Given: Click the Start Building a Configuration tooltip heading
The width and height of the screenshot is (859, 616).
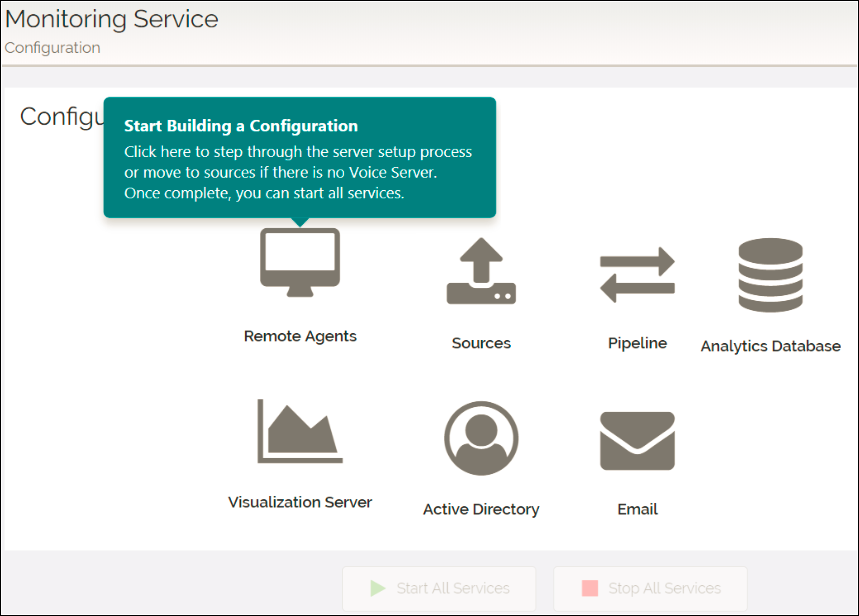Looking at the screenshot, I should click(x=241, y=126).
